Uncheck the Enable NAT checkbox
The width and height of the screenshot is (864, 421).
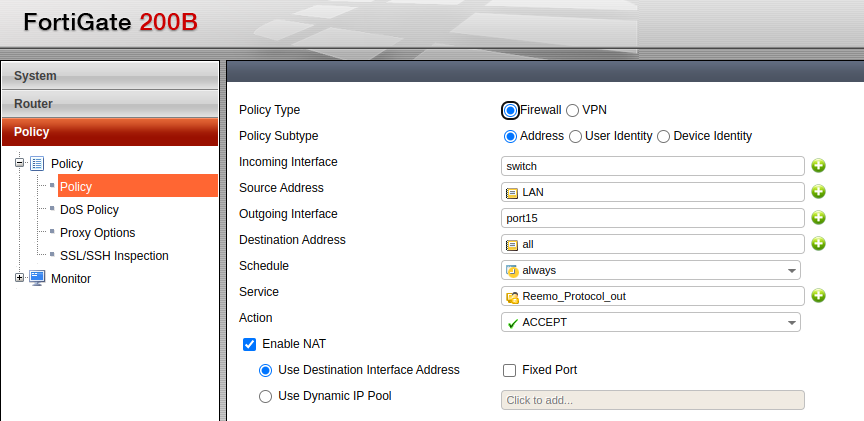click(x=249, y=344)
